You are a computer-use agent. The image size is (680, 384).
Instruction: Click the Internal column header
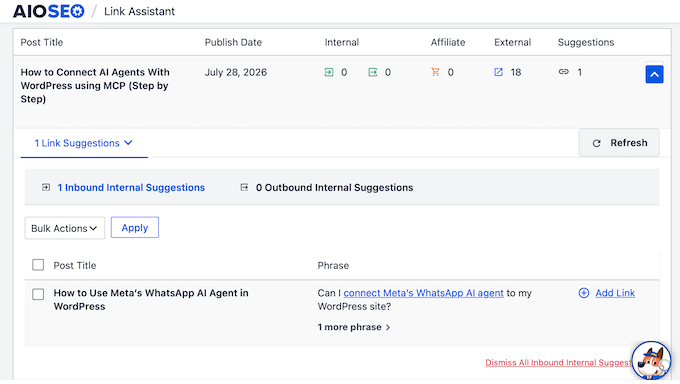342,43
